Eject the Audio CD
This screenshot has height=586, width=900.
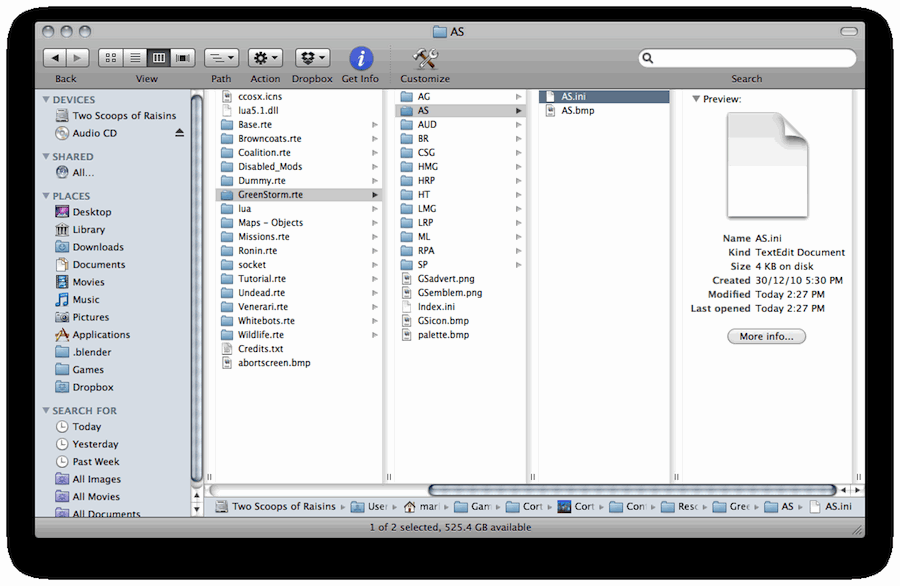(x=180, y=133)
